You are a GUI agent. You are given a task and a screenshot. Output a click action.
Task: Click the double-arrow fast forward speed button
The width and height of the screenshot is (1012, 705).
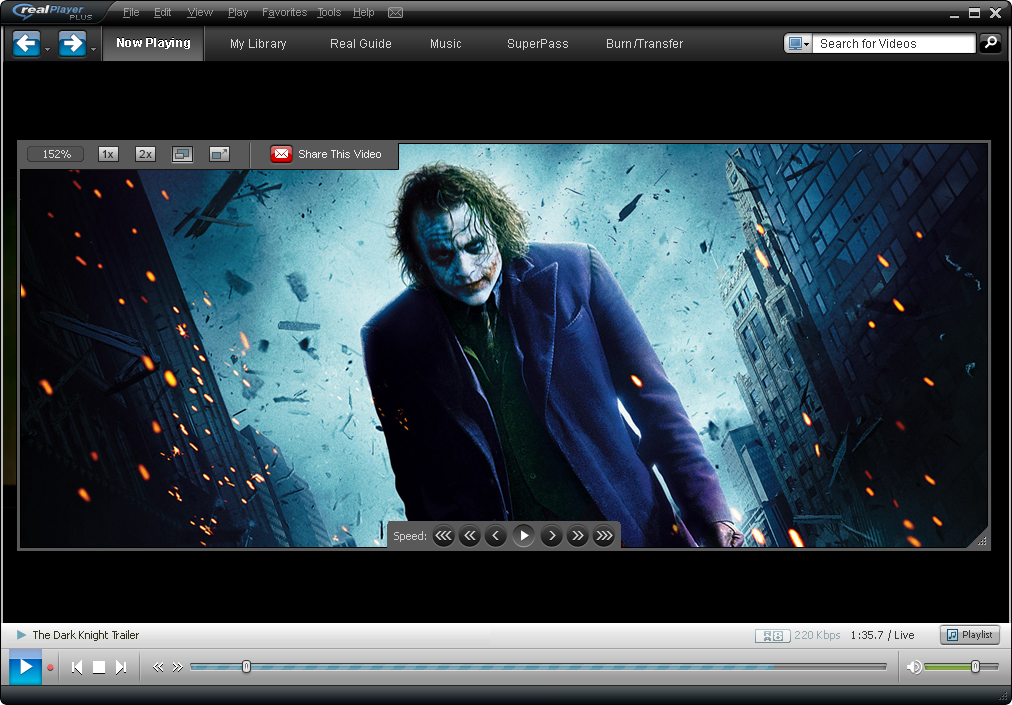pyautogui.click(x=578, y=536)
